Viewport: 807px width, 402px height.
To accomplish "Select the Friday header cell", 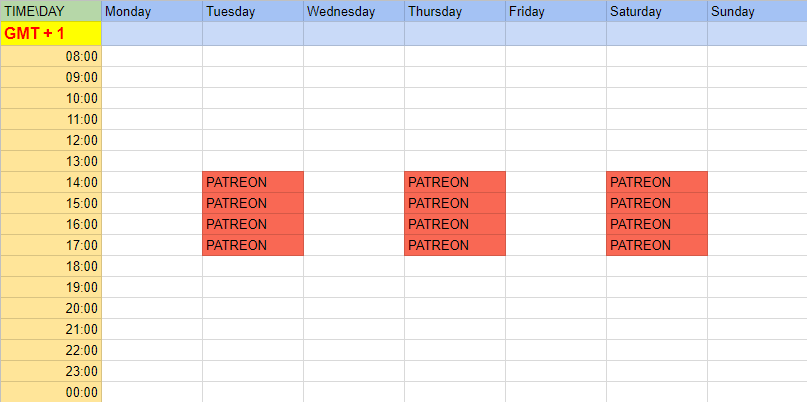I will point(556,11).
